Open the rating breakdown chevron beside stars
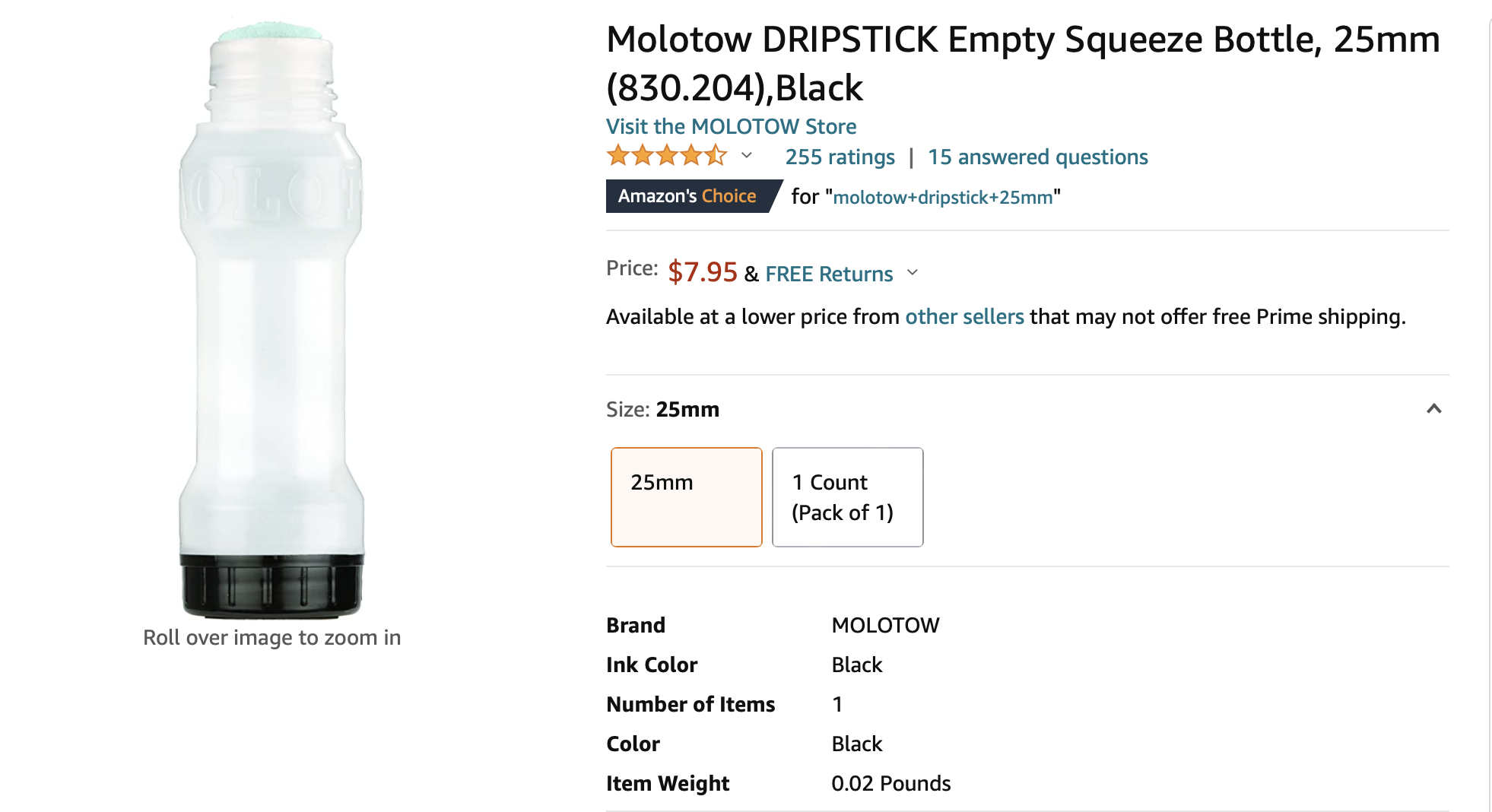The height and width of the screenshot is (812, 1492). pos(747,156)
